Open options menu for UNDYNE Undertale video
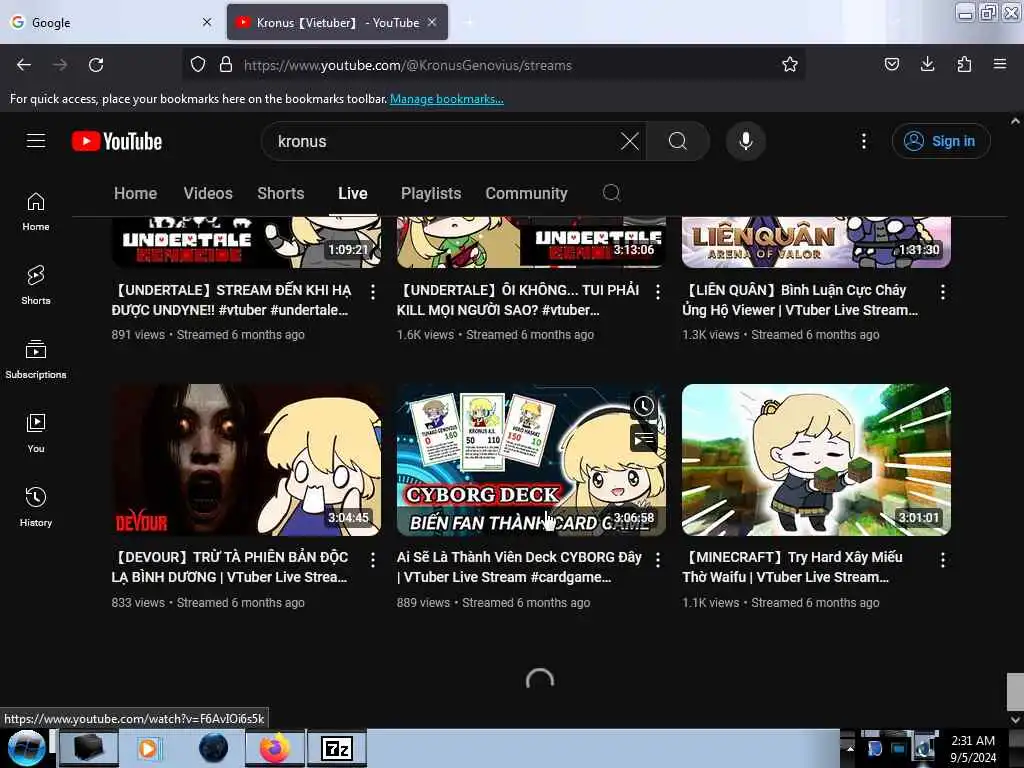This screenshot has height=768, width=1024. (373, 292)
